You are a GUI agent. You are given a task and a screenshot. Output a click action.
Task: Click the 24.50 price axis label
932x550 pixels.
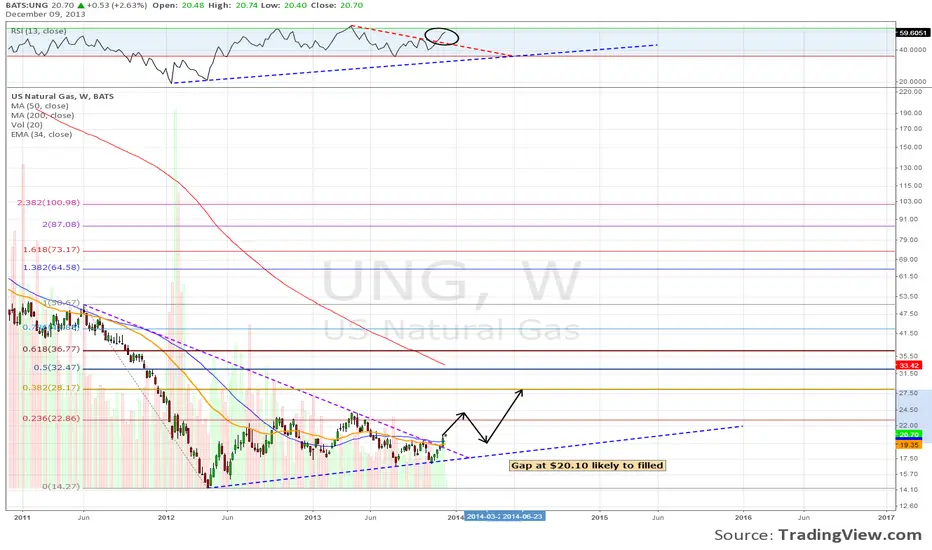(x=909, y=410)
